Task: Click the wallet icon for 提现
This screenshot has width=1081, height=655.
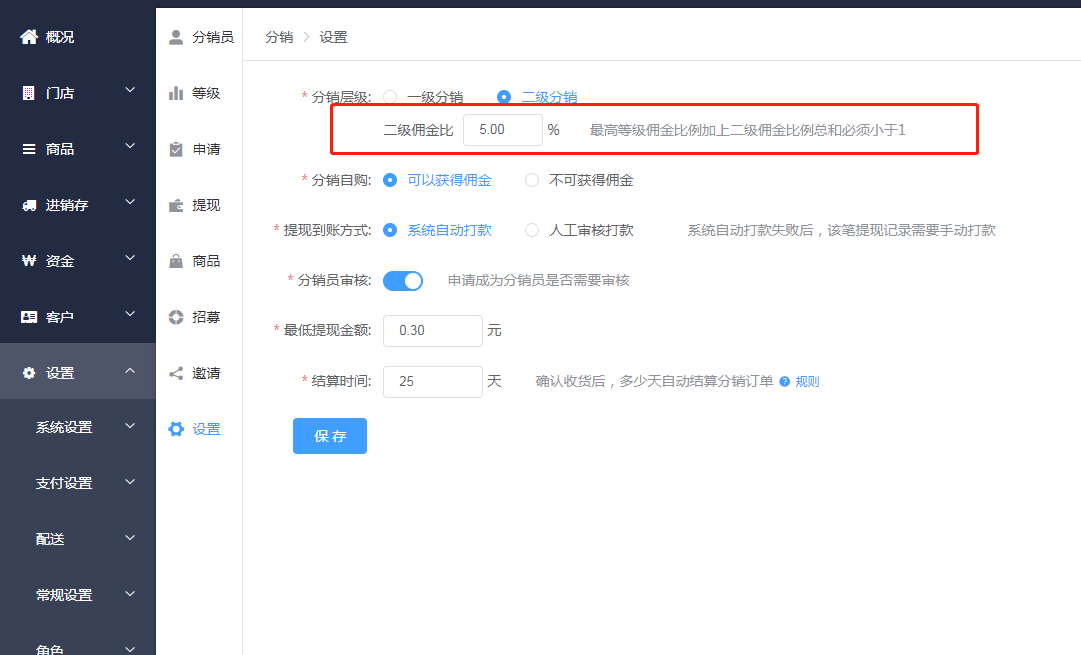Action: 176,205
